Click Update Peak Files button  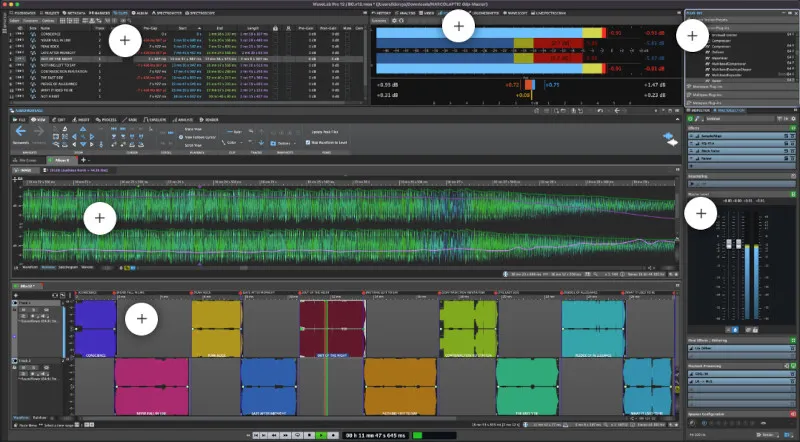326,132
